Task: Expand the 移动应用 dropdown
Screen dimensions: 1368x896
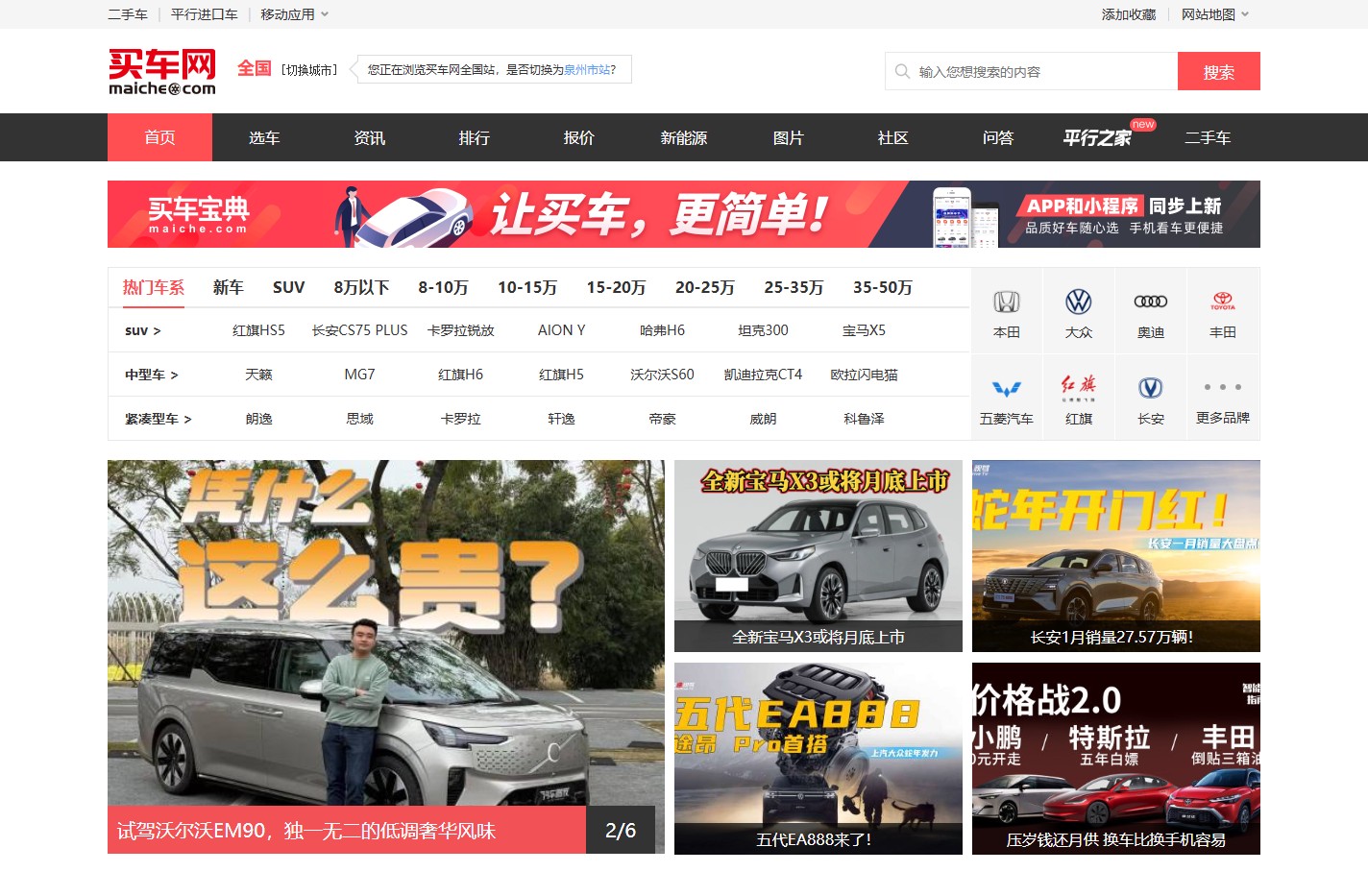Action: [x=295, y=14]
